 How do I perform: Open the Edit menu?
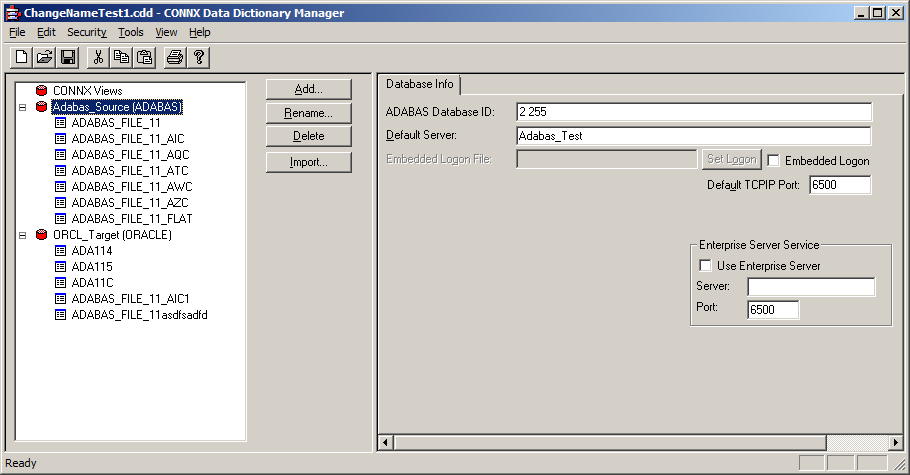point(46,33)
